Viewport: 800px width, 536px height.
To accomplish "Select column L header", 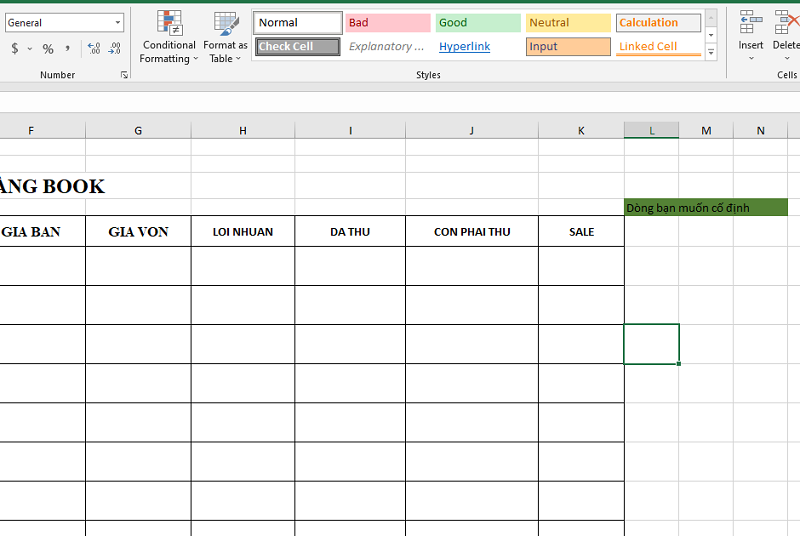I will click(652, 131).
